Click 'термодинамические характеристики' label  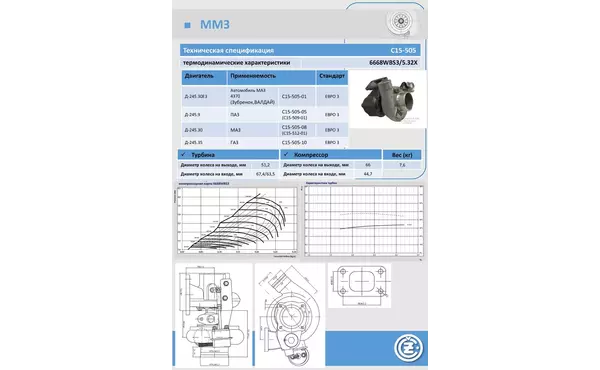click(x=236, y=63)
